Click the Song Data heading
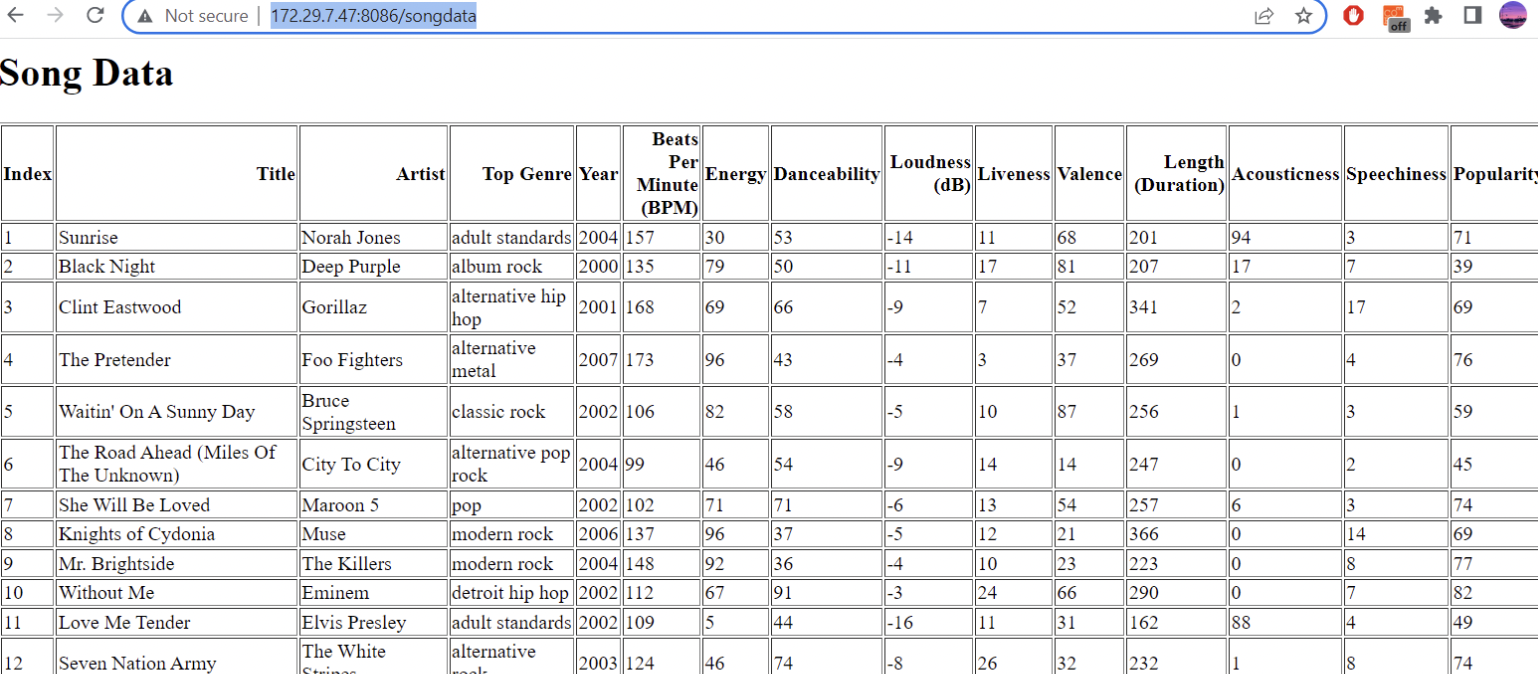The width and height of the screenshot is (1538, 674). [87, 73]
